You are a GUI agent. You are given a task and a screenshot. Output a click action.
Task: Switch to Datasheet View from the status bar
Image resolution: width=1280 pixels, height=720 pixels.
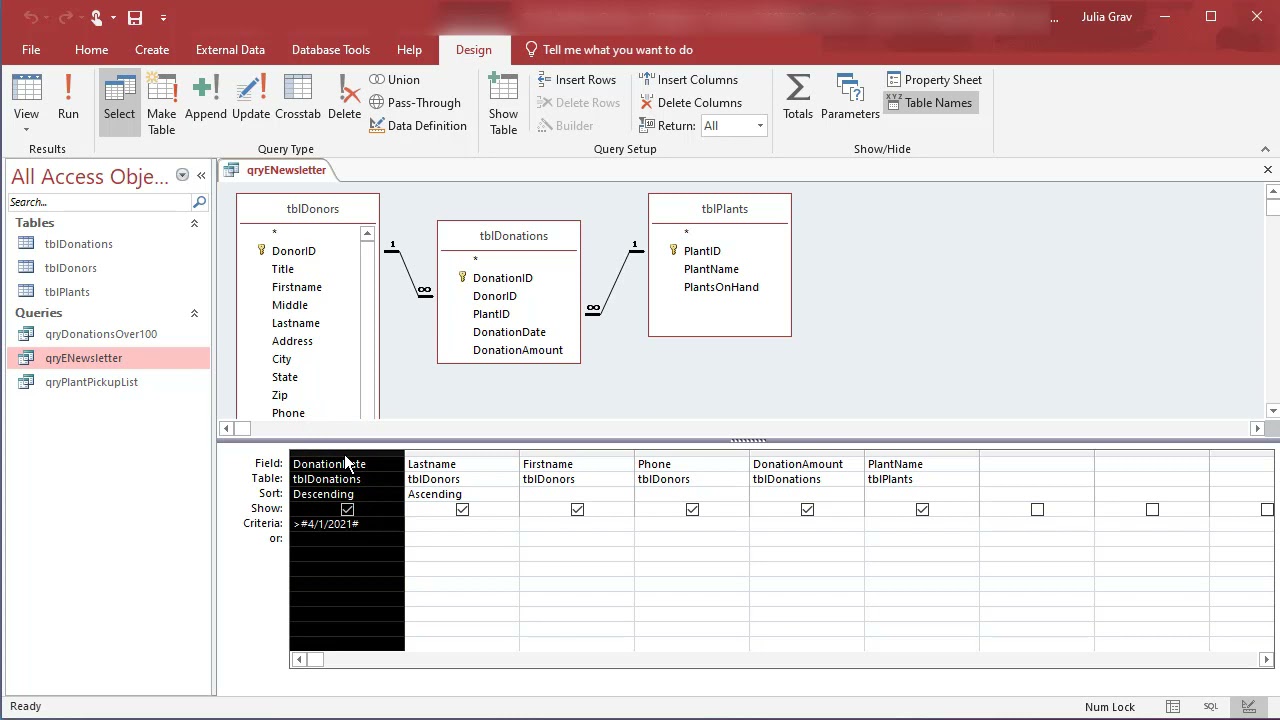(x=1173, y=706)
